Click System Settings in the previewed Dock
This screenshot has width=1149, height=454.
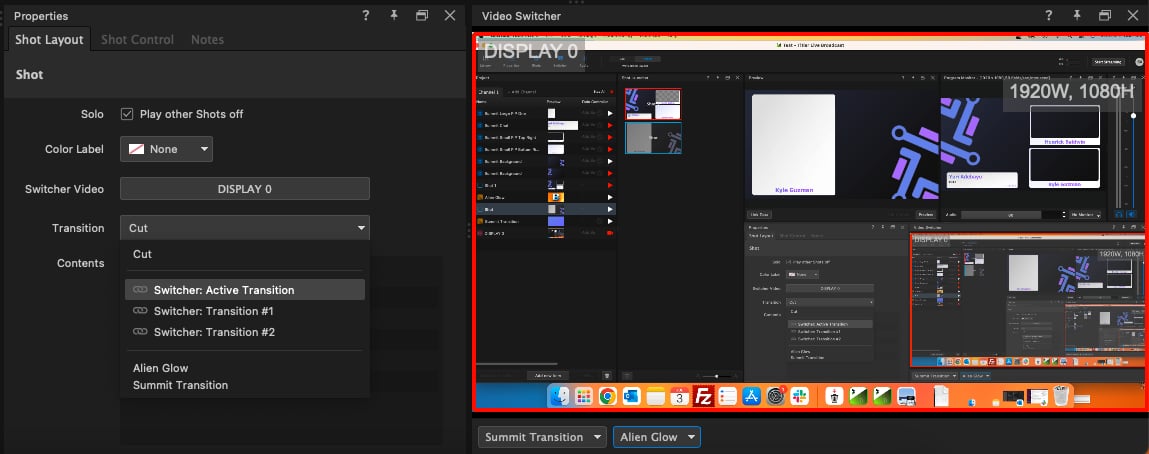click(776, 396)
